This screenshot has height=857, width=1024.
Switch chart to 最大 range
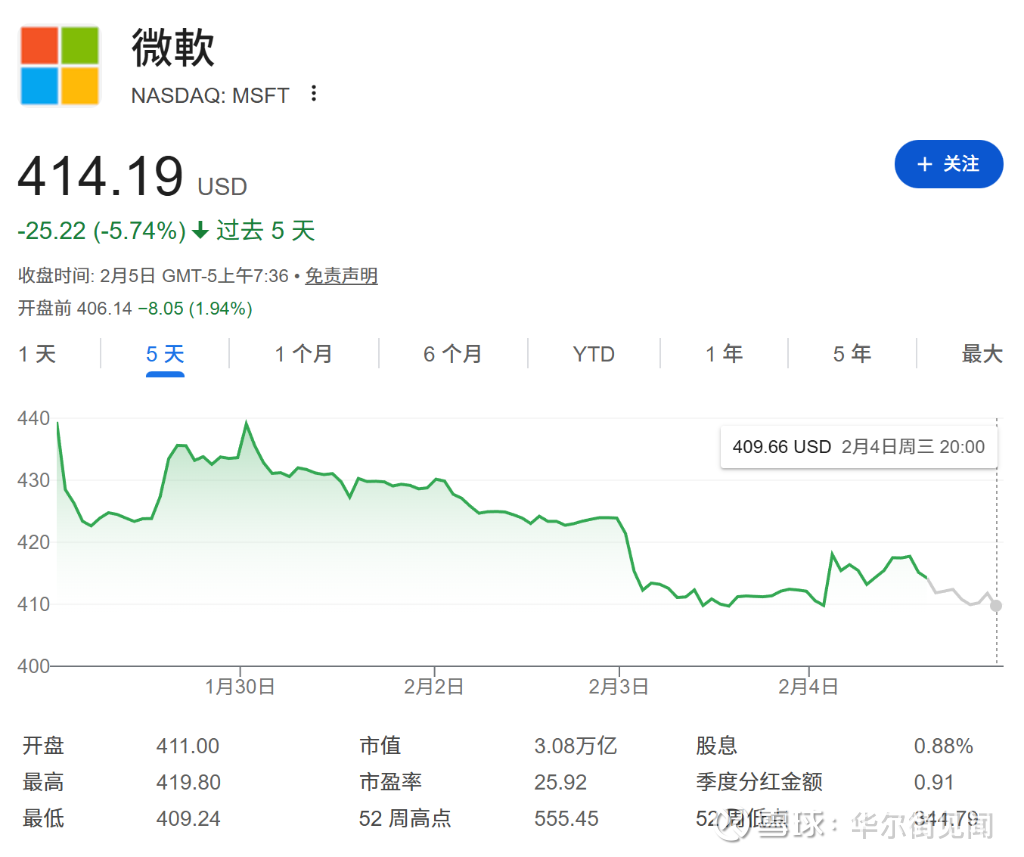coord(981,354)
